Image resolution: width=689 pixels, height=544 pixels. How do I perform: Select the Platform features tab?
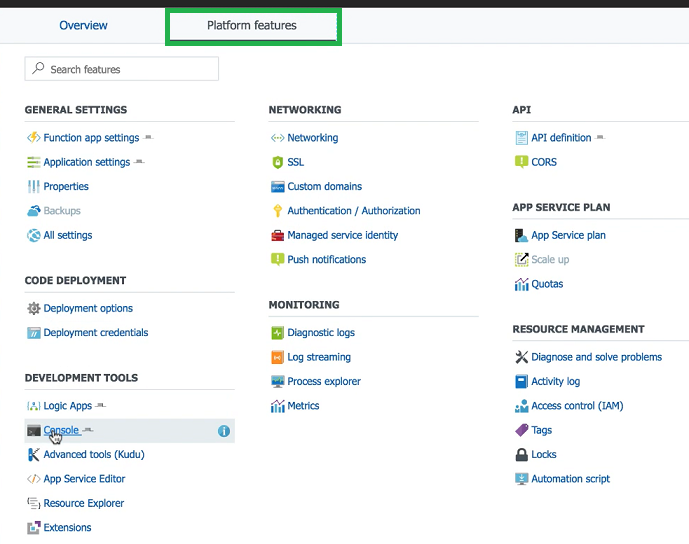tap(252, 25)
